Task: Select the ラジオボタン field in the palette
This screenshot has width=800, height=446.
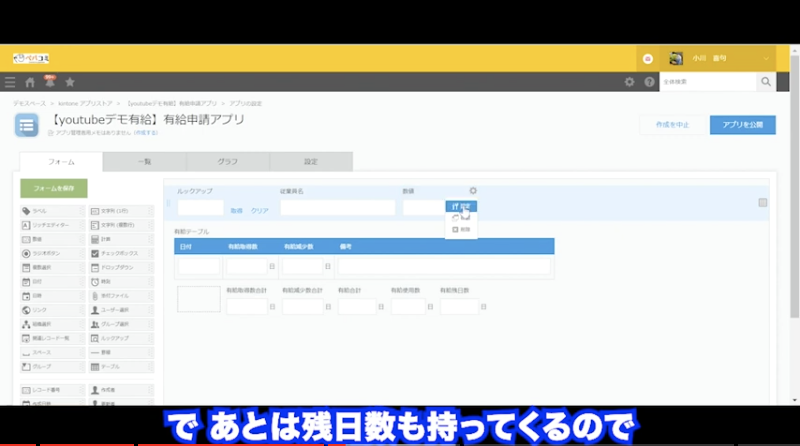Action: click(x=52, y=254)
